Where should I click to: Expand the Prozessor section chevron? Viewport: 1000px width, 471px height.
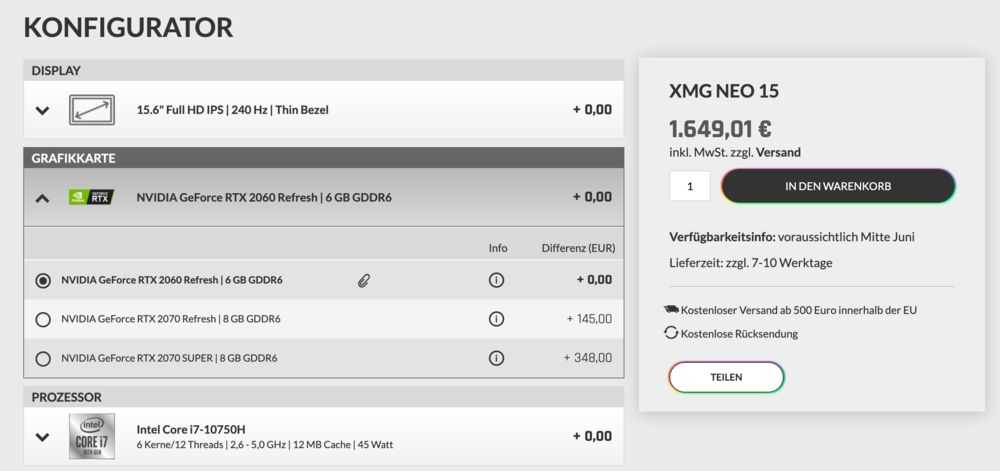[x=42, y=437]
